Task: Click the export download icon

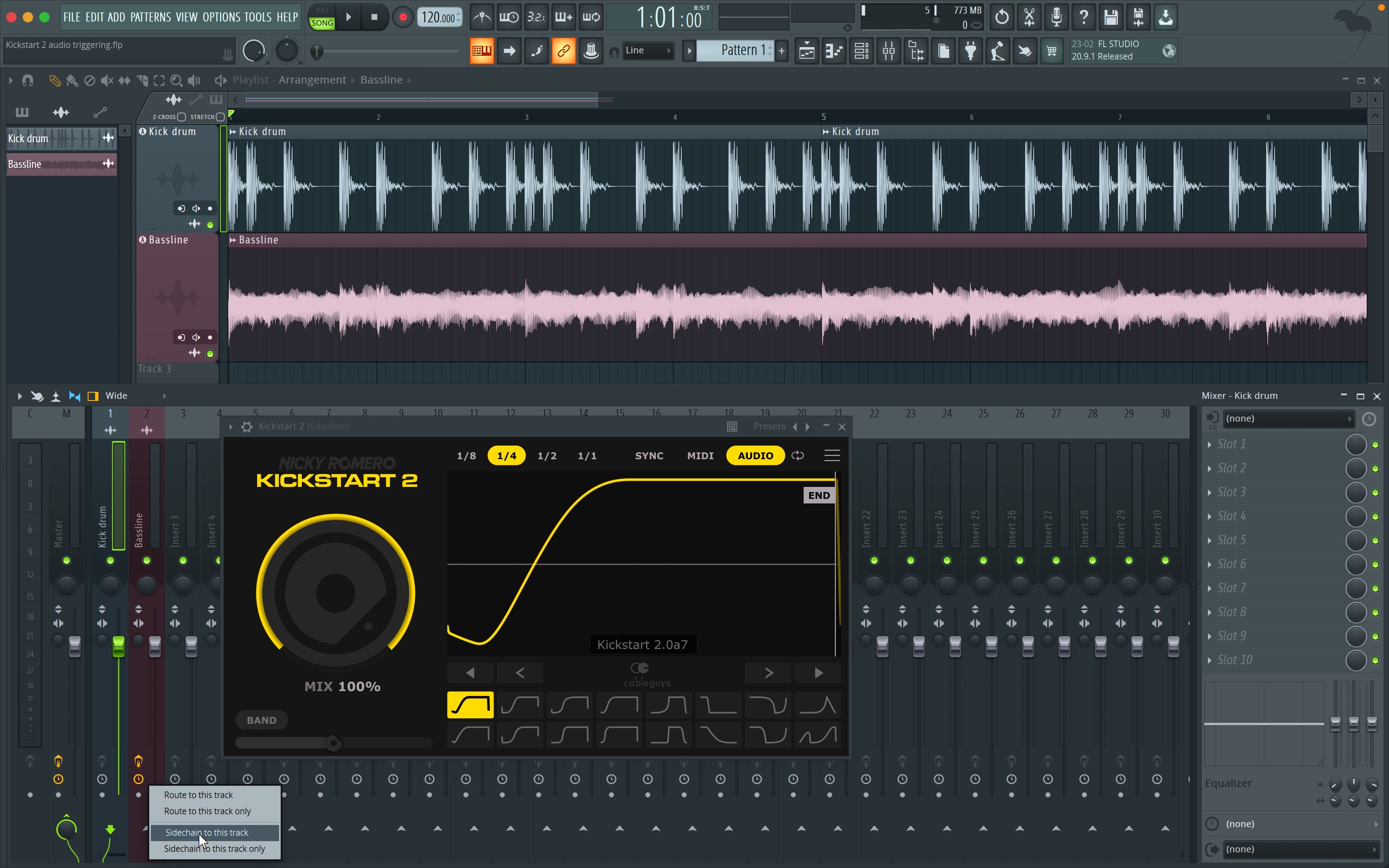Action: point(1166,17)
